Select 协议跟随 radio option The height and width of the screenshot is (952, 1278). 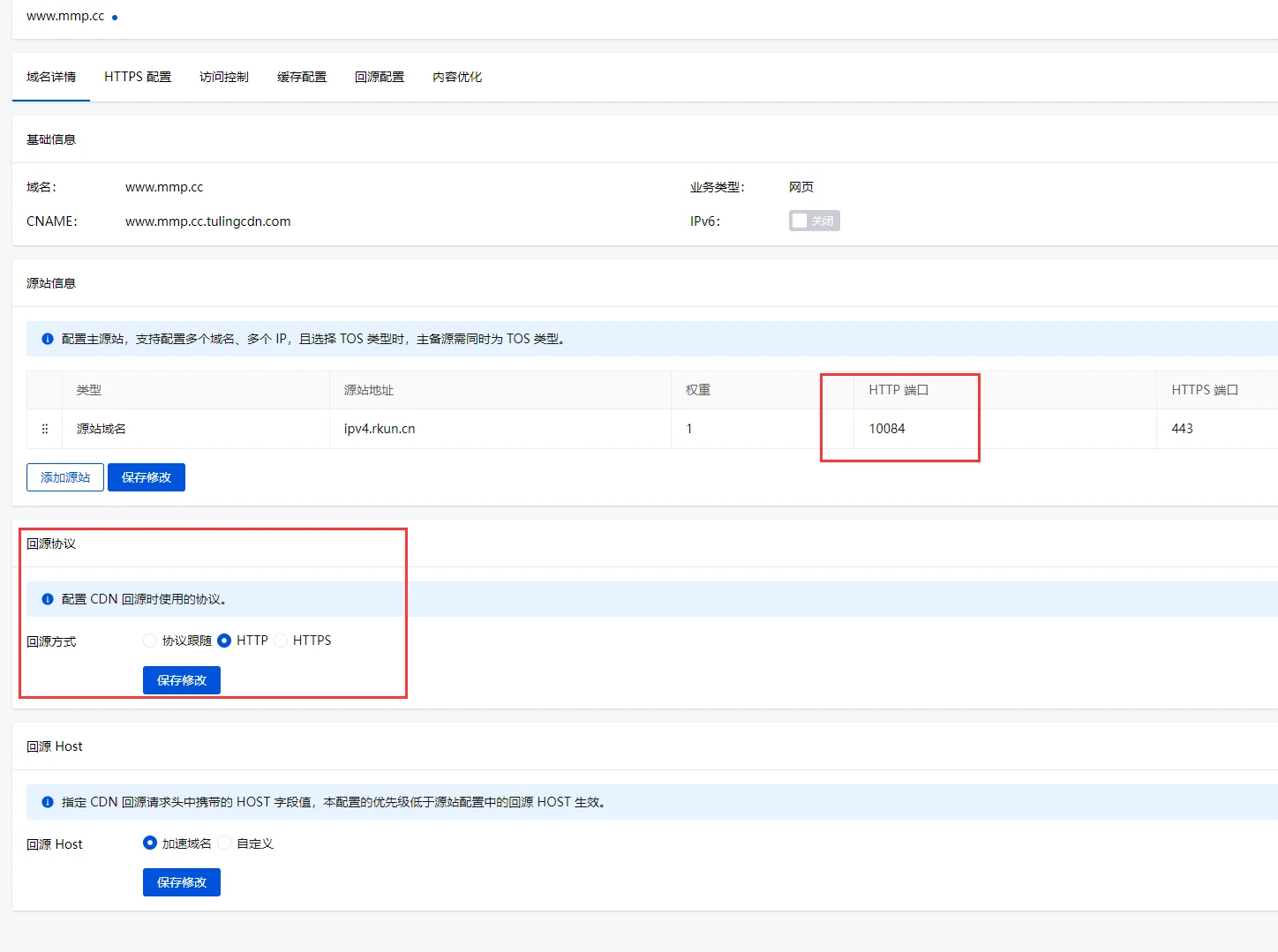150,641
